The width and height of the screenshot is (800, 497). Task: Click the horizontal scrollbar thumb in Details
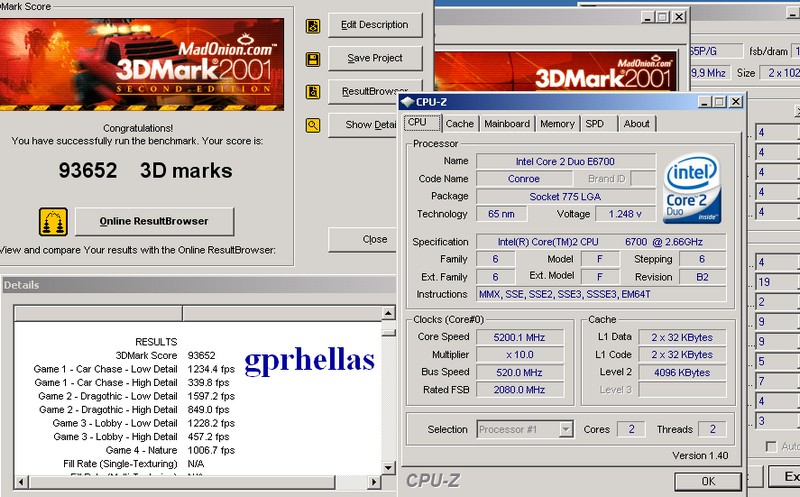click(182, 482)
